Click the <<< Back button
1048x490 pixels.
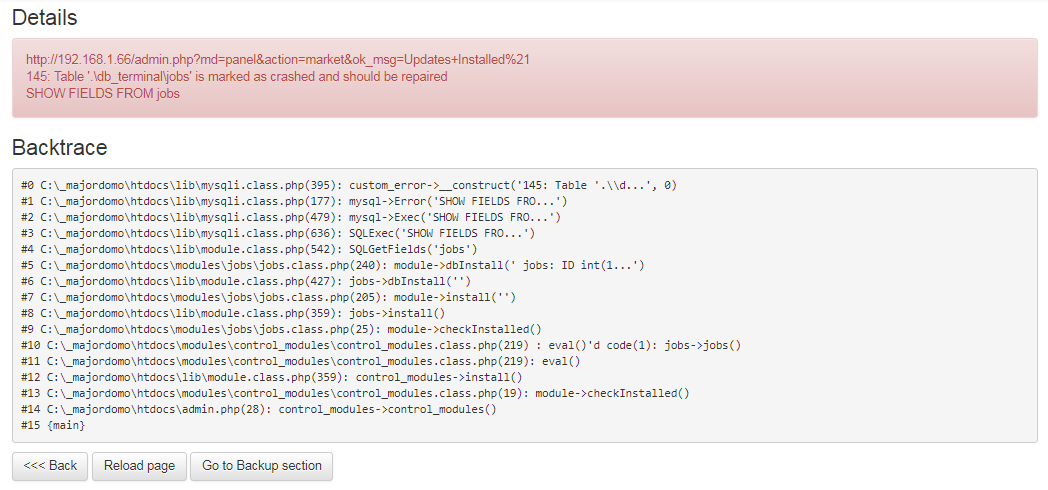(50, 466)
